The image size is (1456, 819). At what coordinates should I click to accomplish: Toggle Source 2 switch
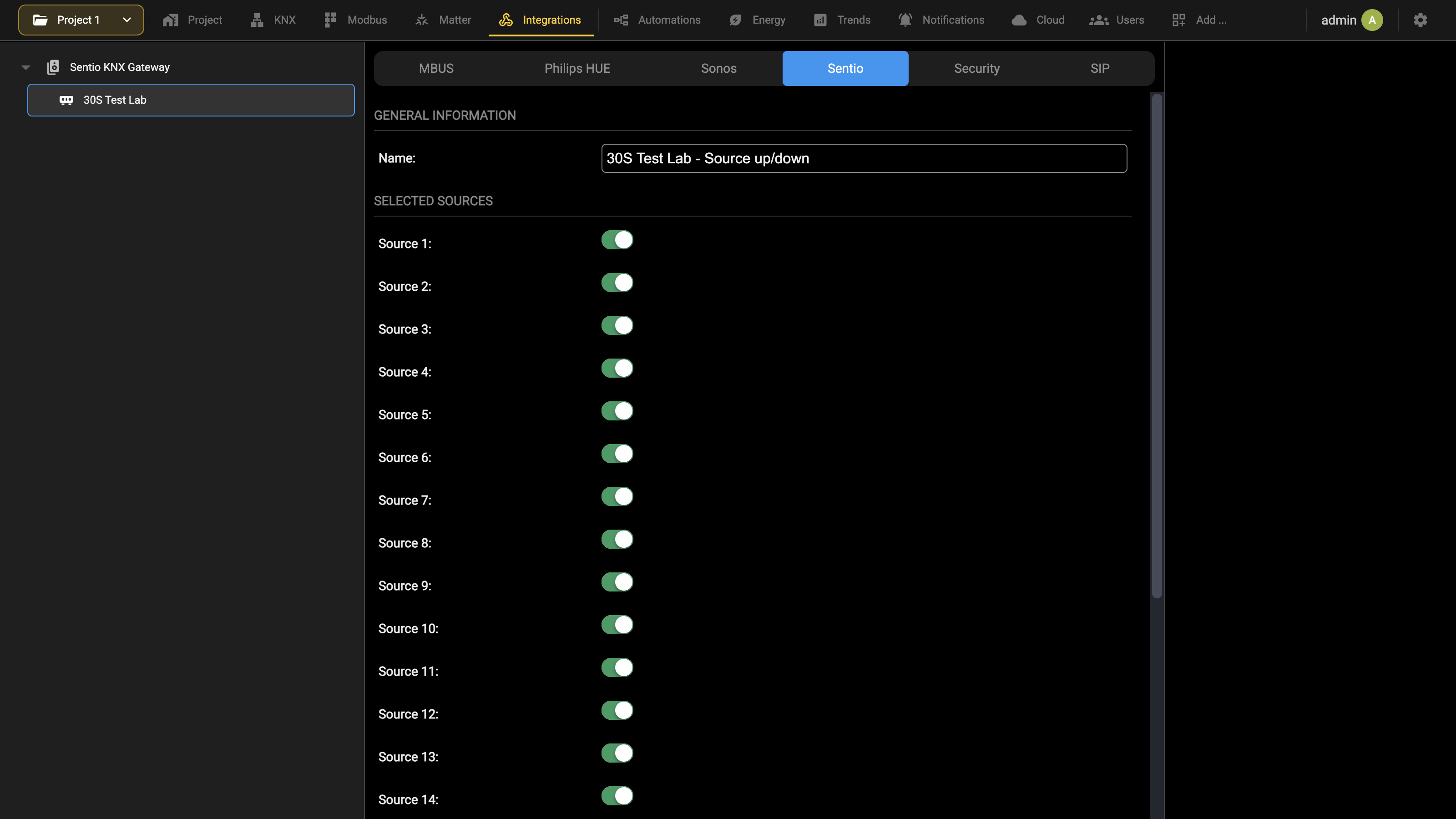[x=617, y=283]
